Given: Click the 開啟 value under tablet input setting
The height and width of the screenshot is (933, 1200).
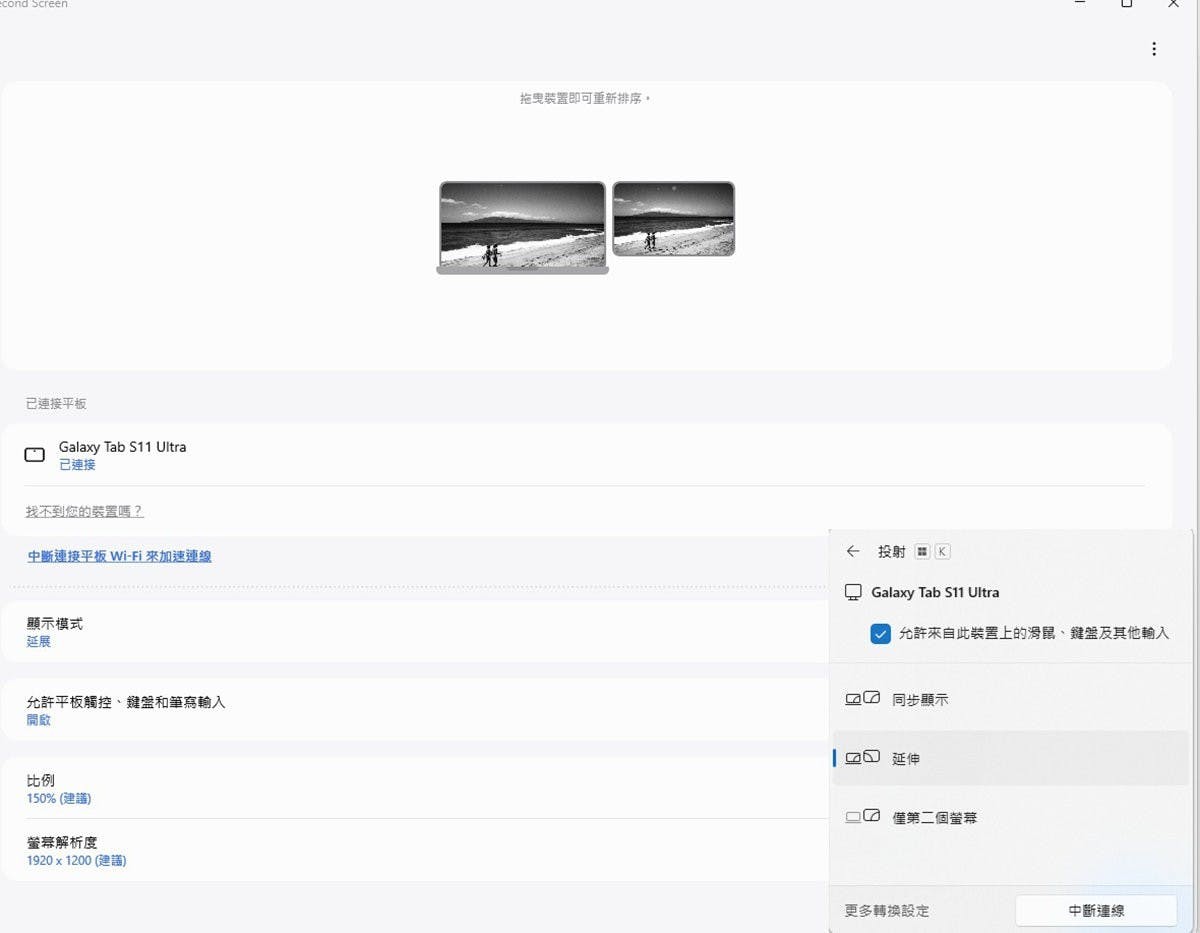Looking at the screenshot, I should tap(39, 720).
